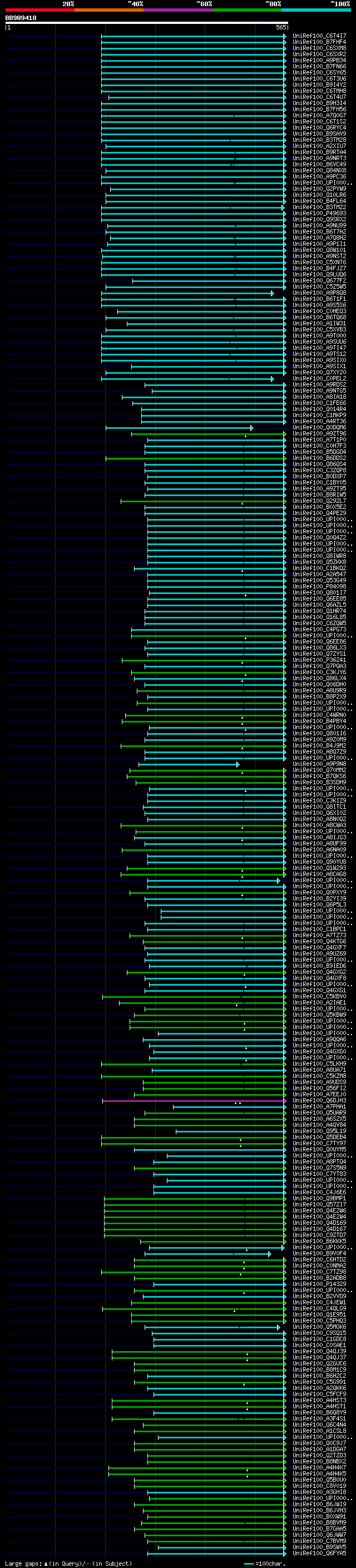356x1568 pixels.
Task: Select label UniRef100_P84098
Action: point(319,587)
